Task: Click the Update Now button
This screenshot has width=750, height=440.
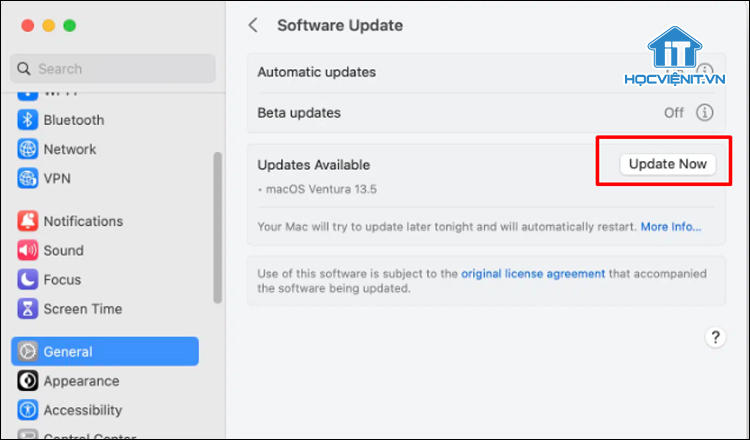Action: (668, 164)
